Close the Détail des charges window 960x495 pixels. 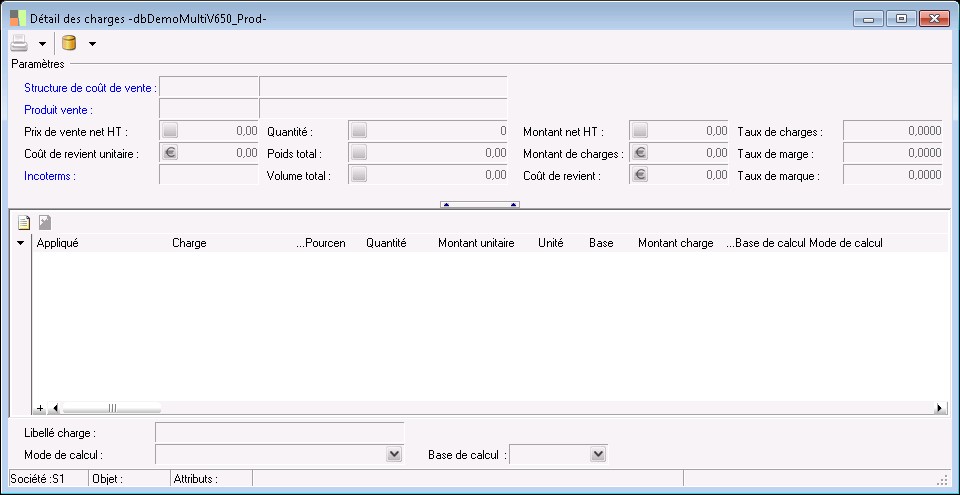click(935, 19)
